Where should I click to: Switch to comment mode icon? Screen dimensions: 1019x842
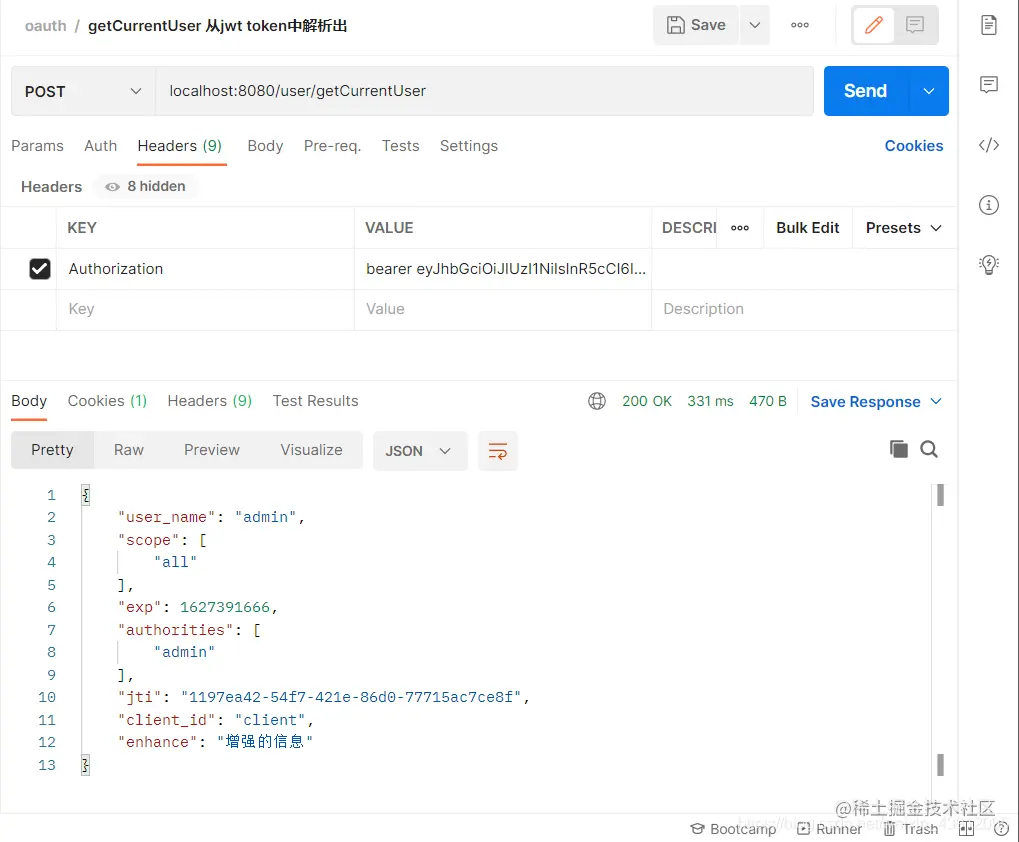(x=915, y=25)
